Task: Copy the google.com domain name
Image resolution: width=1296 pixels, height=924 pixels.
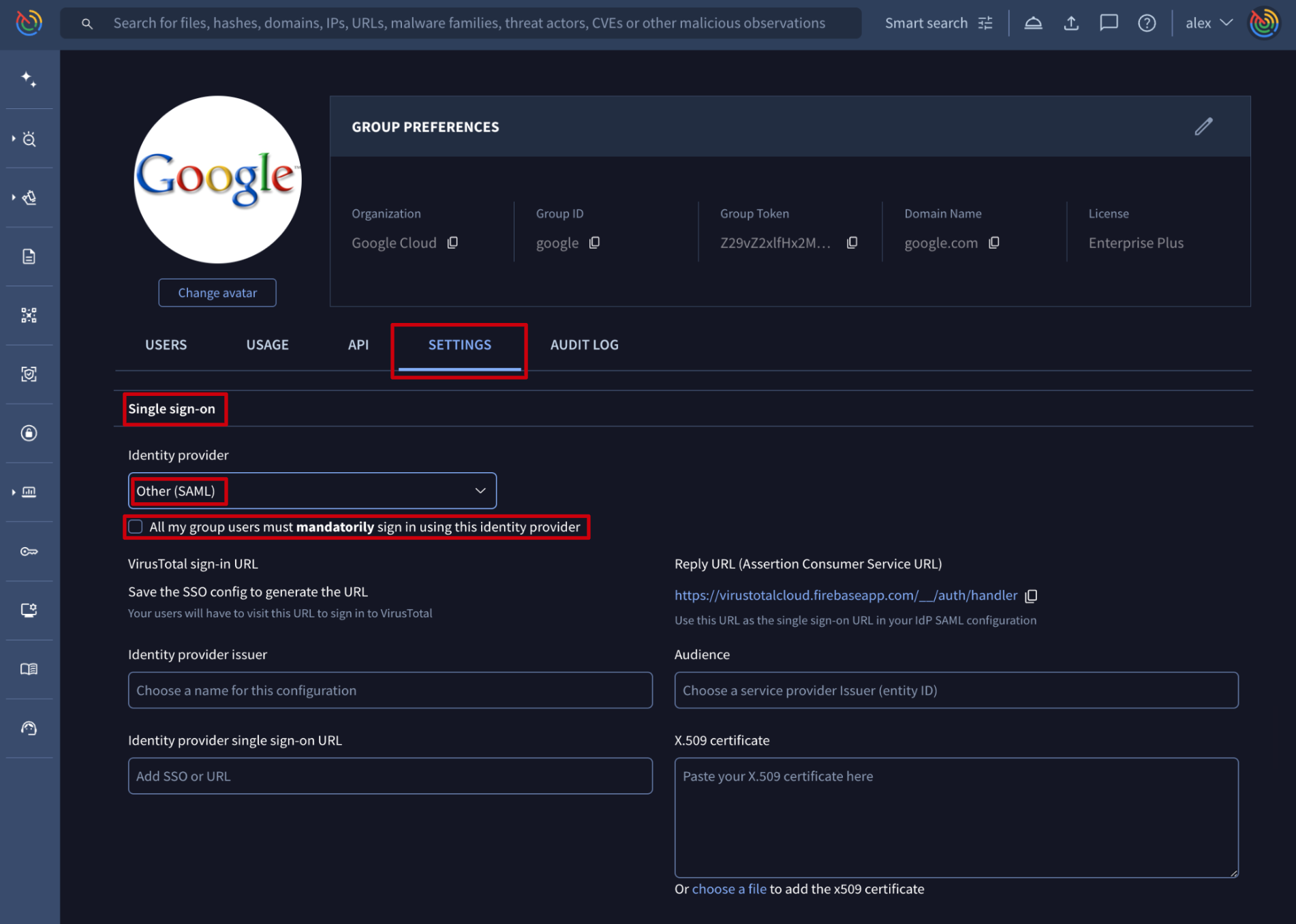Action: (994, 243)
